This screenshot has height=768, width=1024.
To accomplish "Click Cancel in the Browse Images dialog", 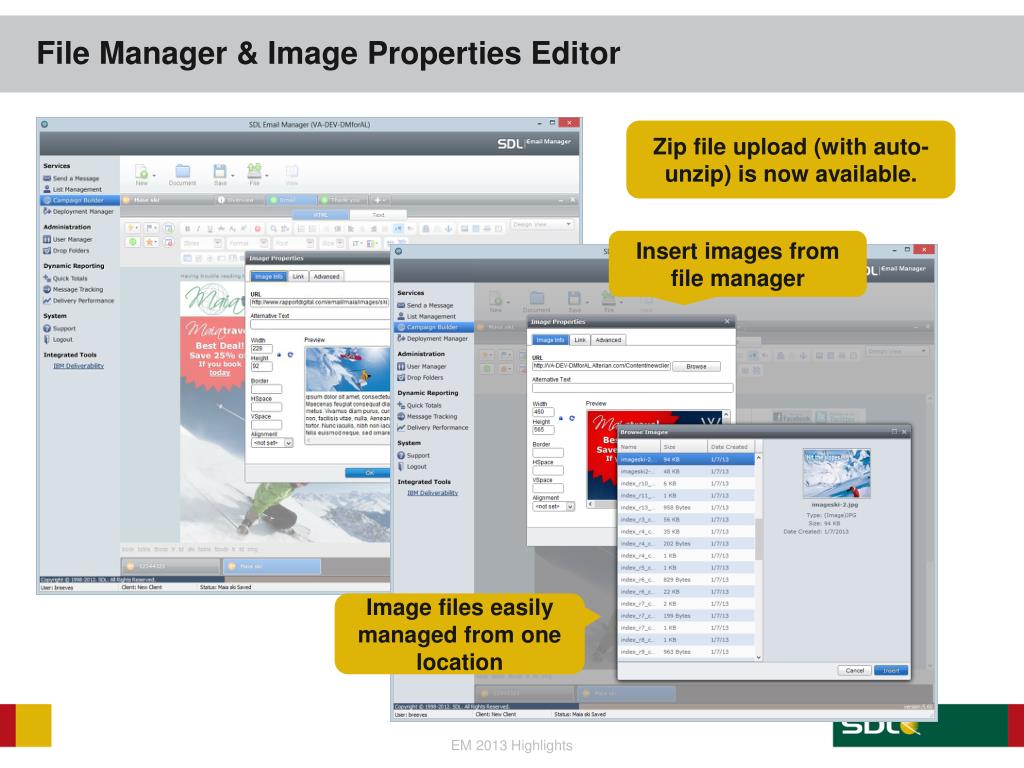I will click(x=855, y=671).
